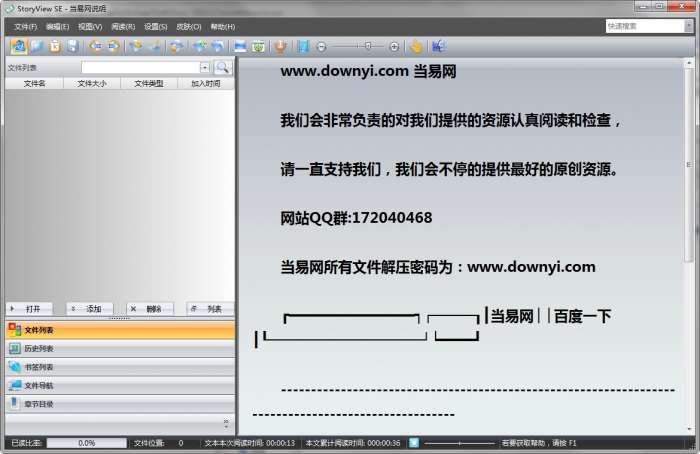Click the 已读比重 0.0% progress bar
Screen dimensions: 700x454
[x=87, y=443]
